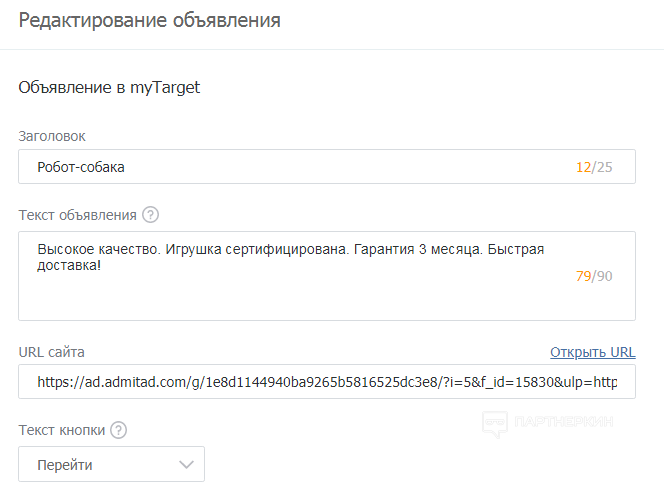
Task: Click the 79/90 text character counter
Action: pyautogui.click(x=593, y=276)
